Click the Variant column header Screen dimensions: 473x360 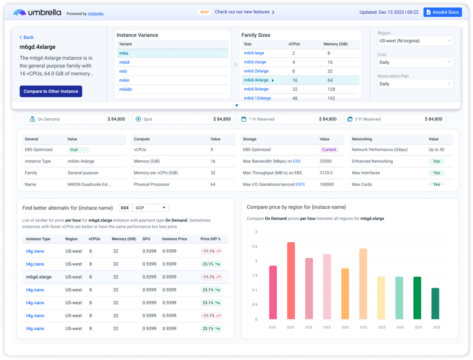pos(126,44)
